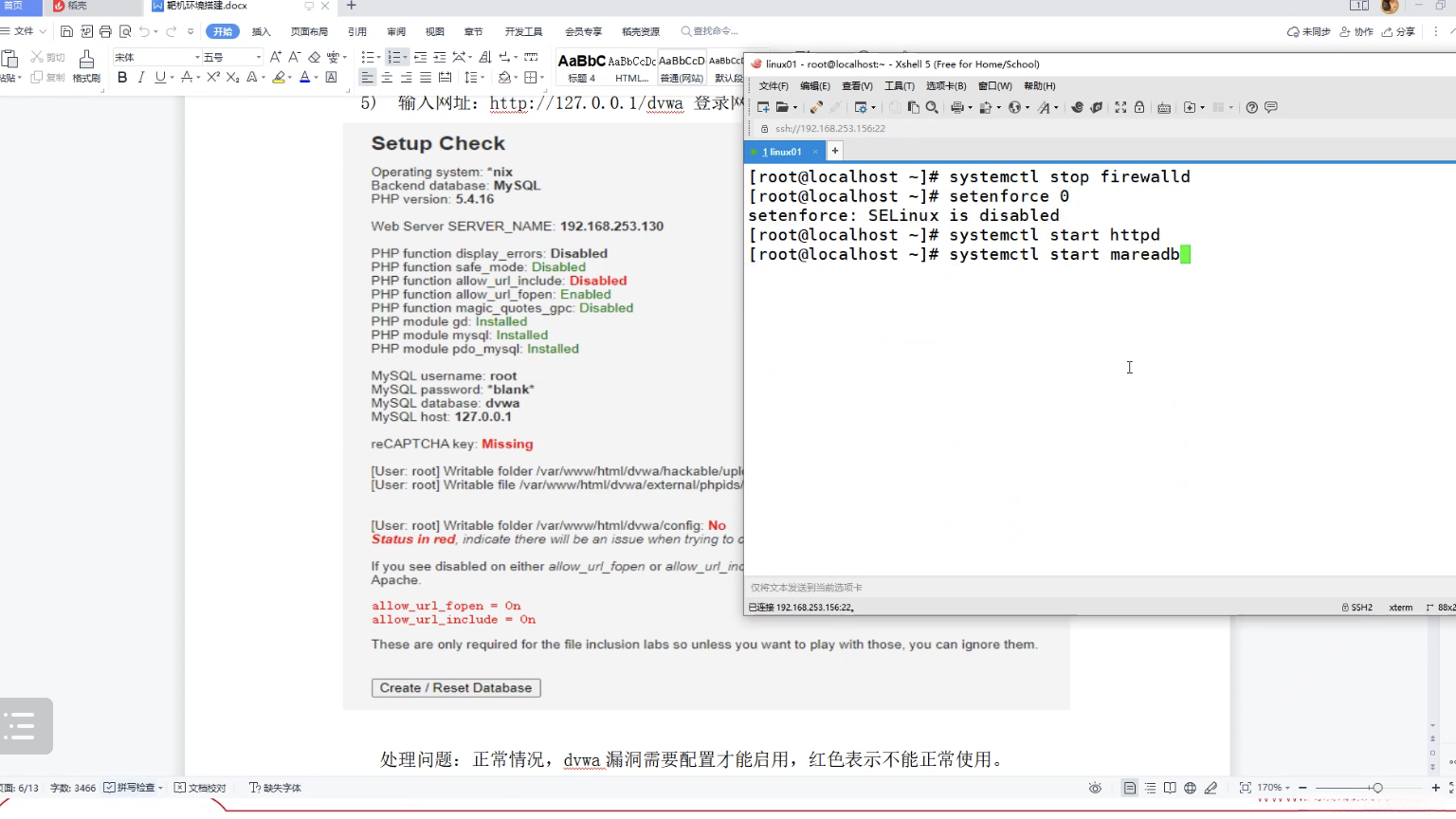Image resolution: width=1456 pixels, height=819 pixels.
Task: Click the Xshell send-text input bar
Action: (x=1100, y=588)
